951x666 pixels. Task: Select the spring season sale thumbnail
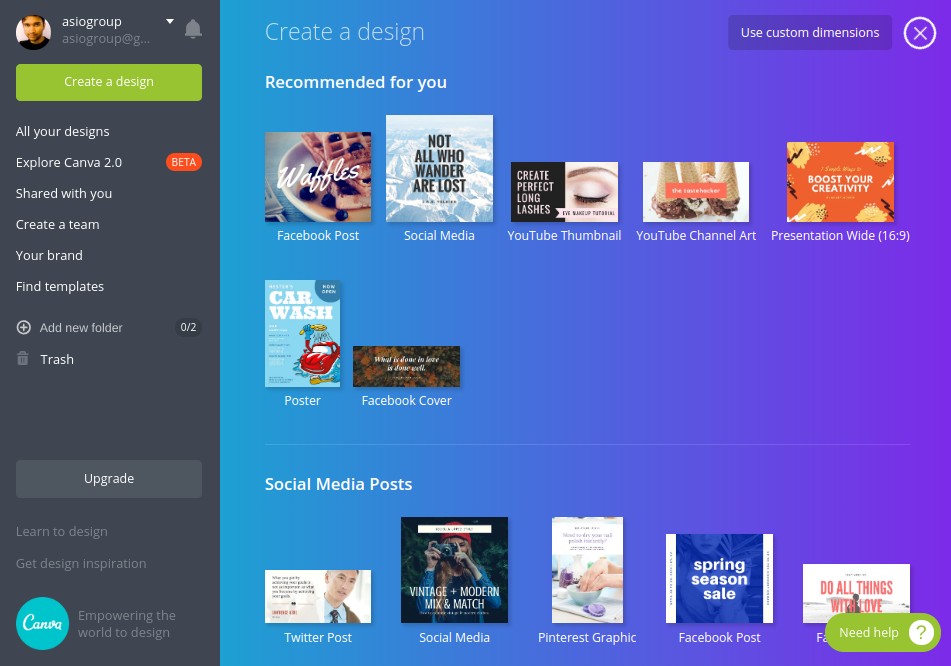[x=719, y=579]
